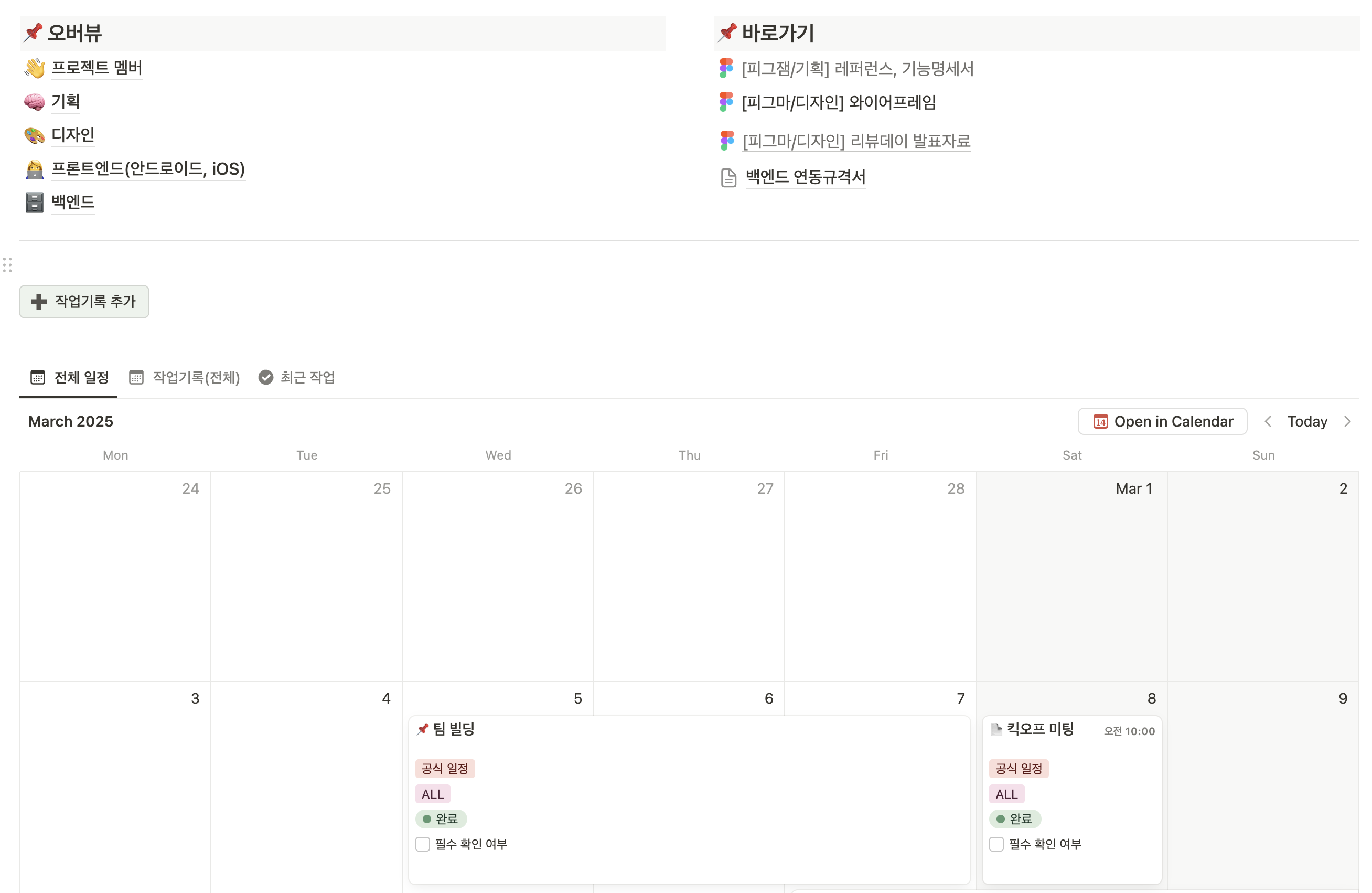Click the brain icon next to 기획
The width and height of the screenshot is (1372, 893).
click(x=34, y=102)
